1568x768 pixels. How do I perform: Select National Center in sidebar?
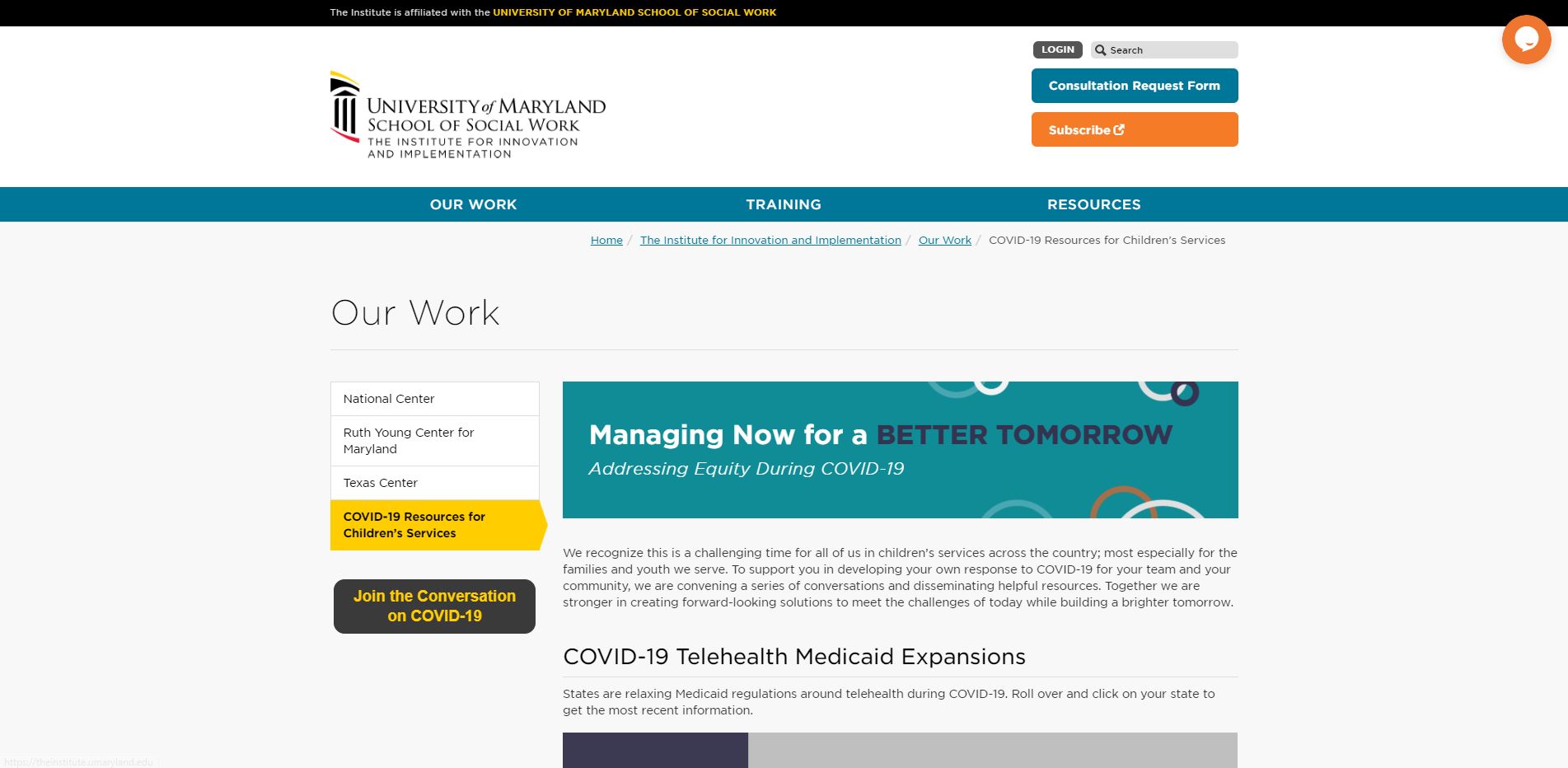coord(435,399)
